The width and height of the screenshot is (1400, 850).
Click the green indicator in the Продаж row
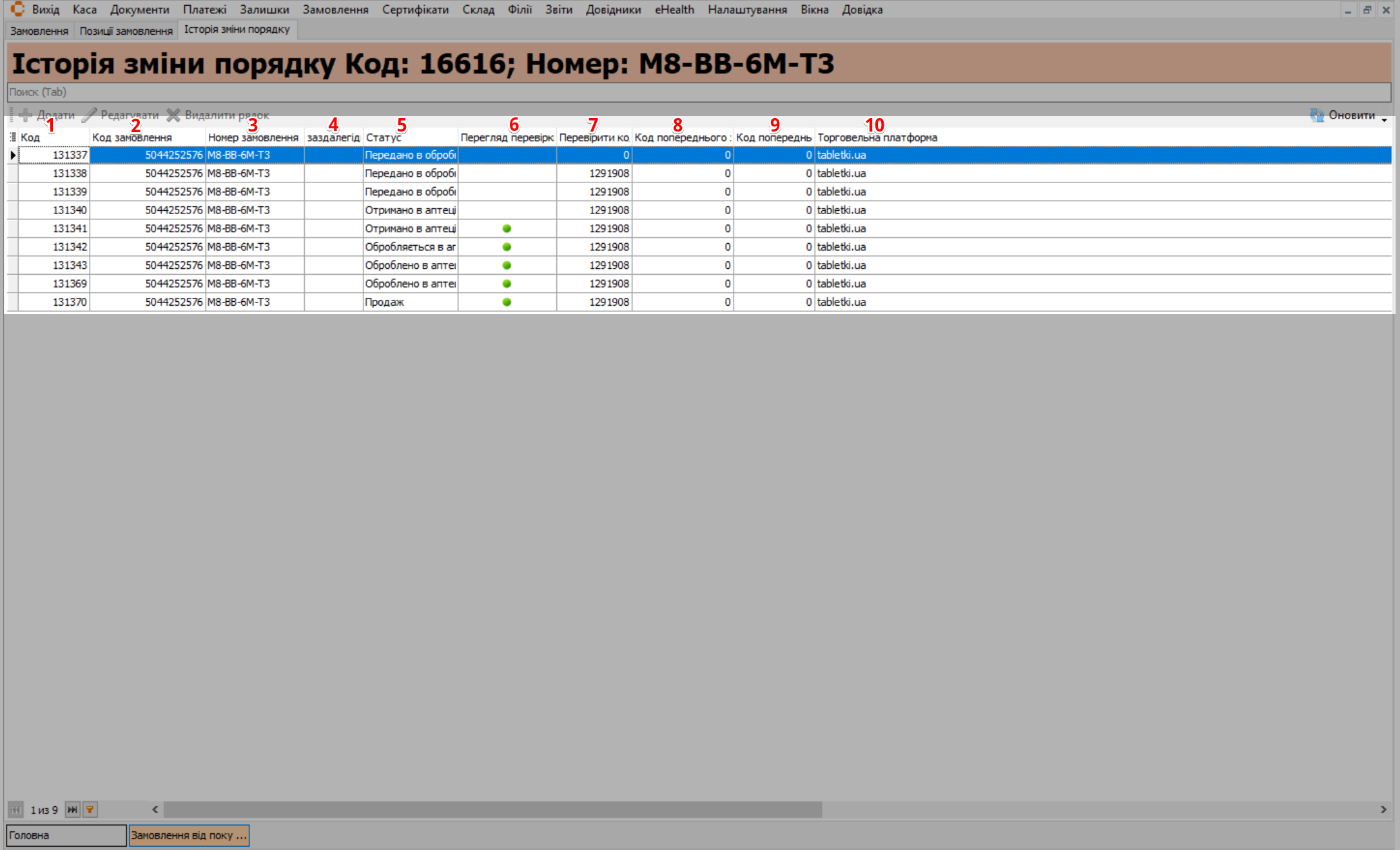[507, 302]
